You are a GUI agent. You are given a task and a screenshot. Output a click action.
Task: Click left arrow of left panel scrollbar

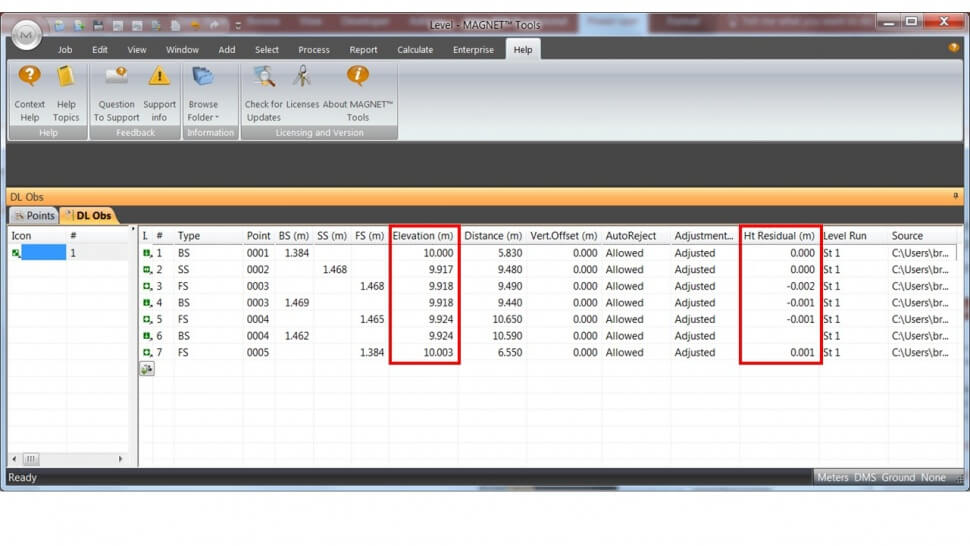coord(14,459)
